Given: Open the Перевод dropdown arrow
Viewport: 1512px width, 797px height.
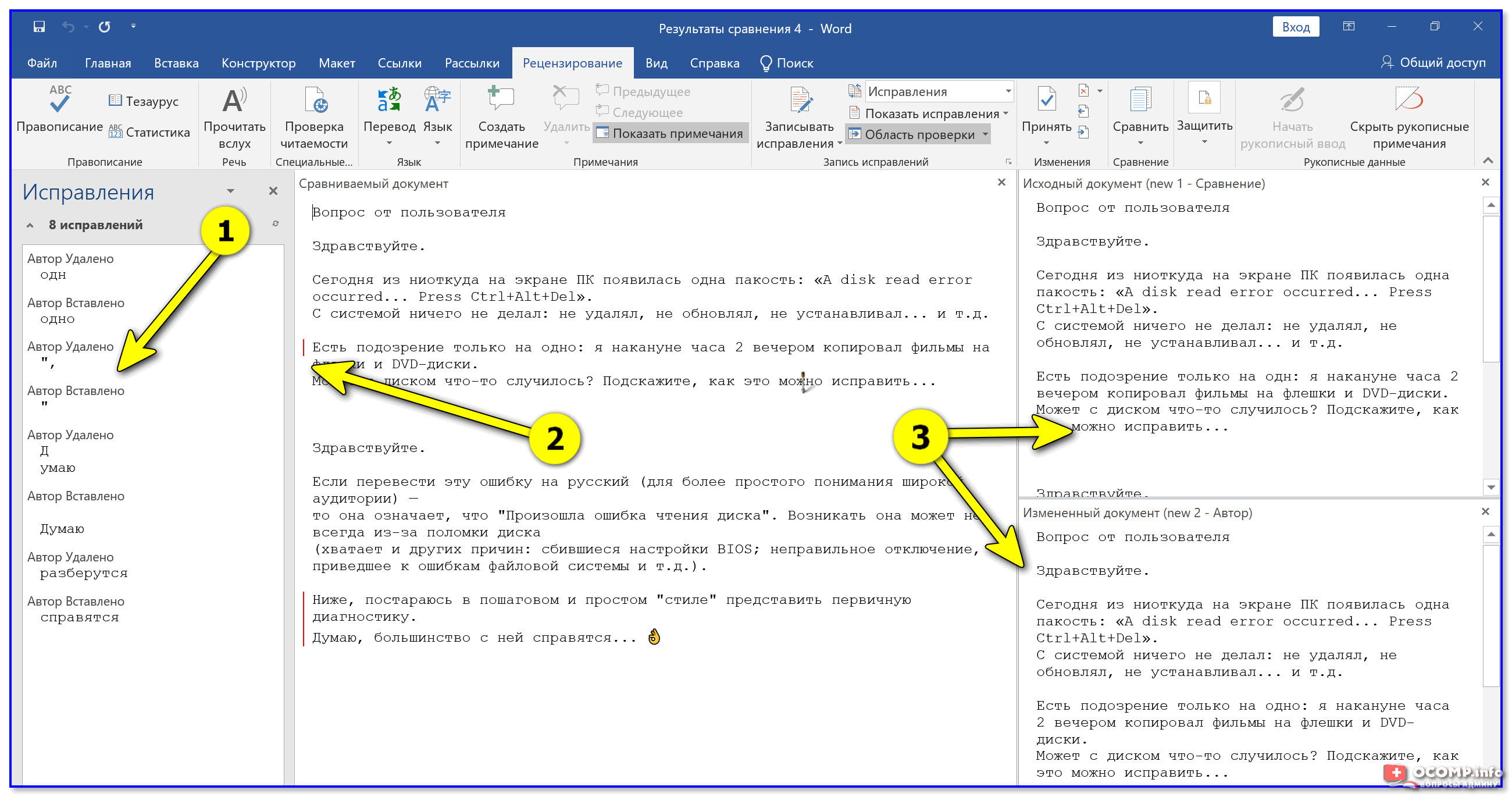Looking at the screenshot, I should [388, 143].
